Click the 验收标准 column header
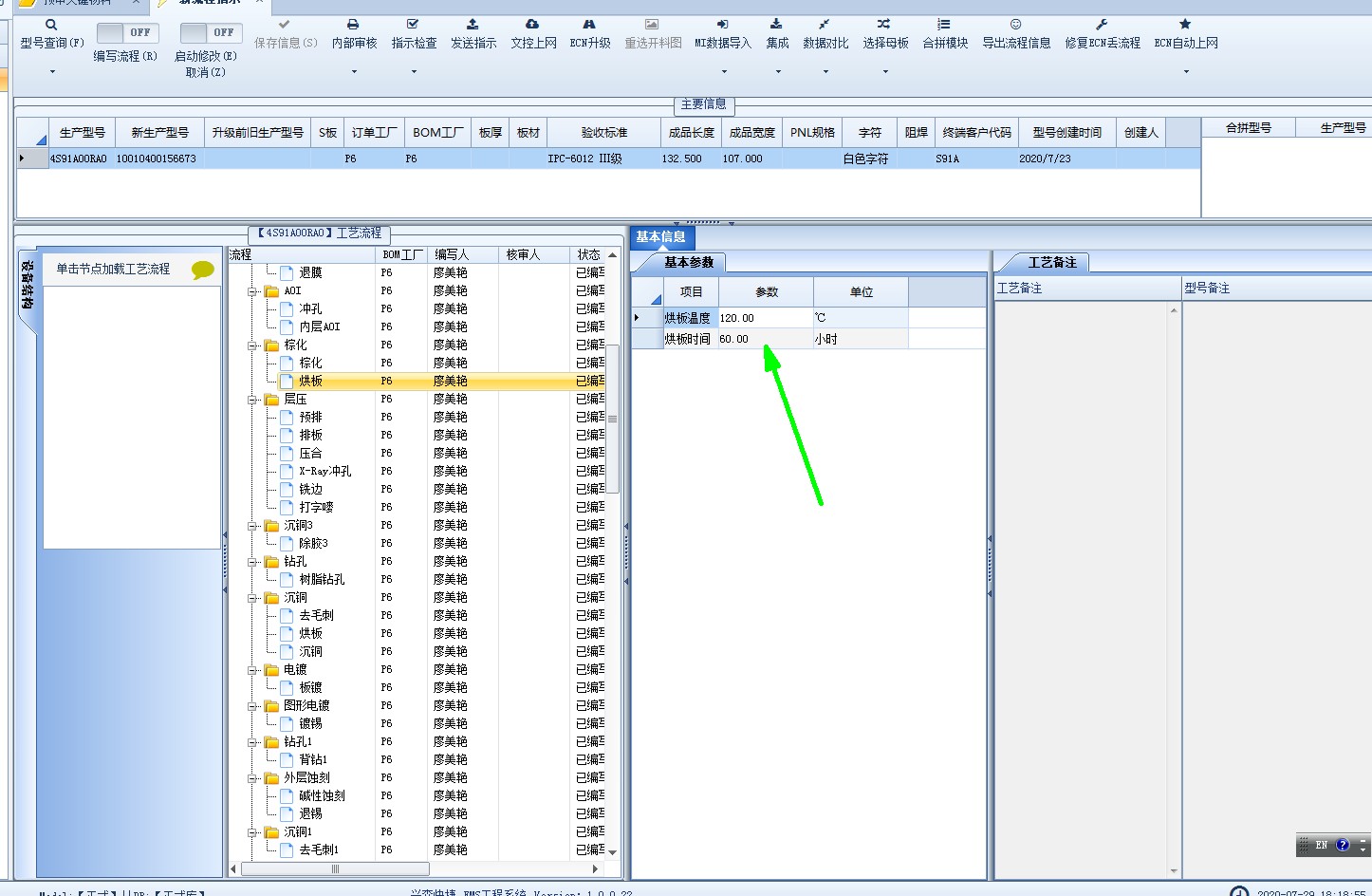This screenshot has height=896, width=1372. (604, 133)
